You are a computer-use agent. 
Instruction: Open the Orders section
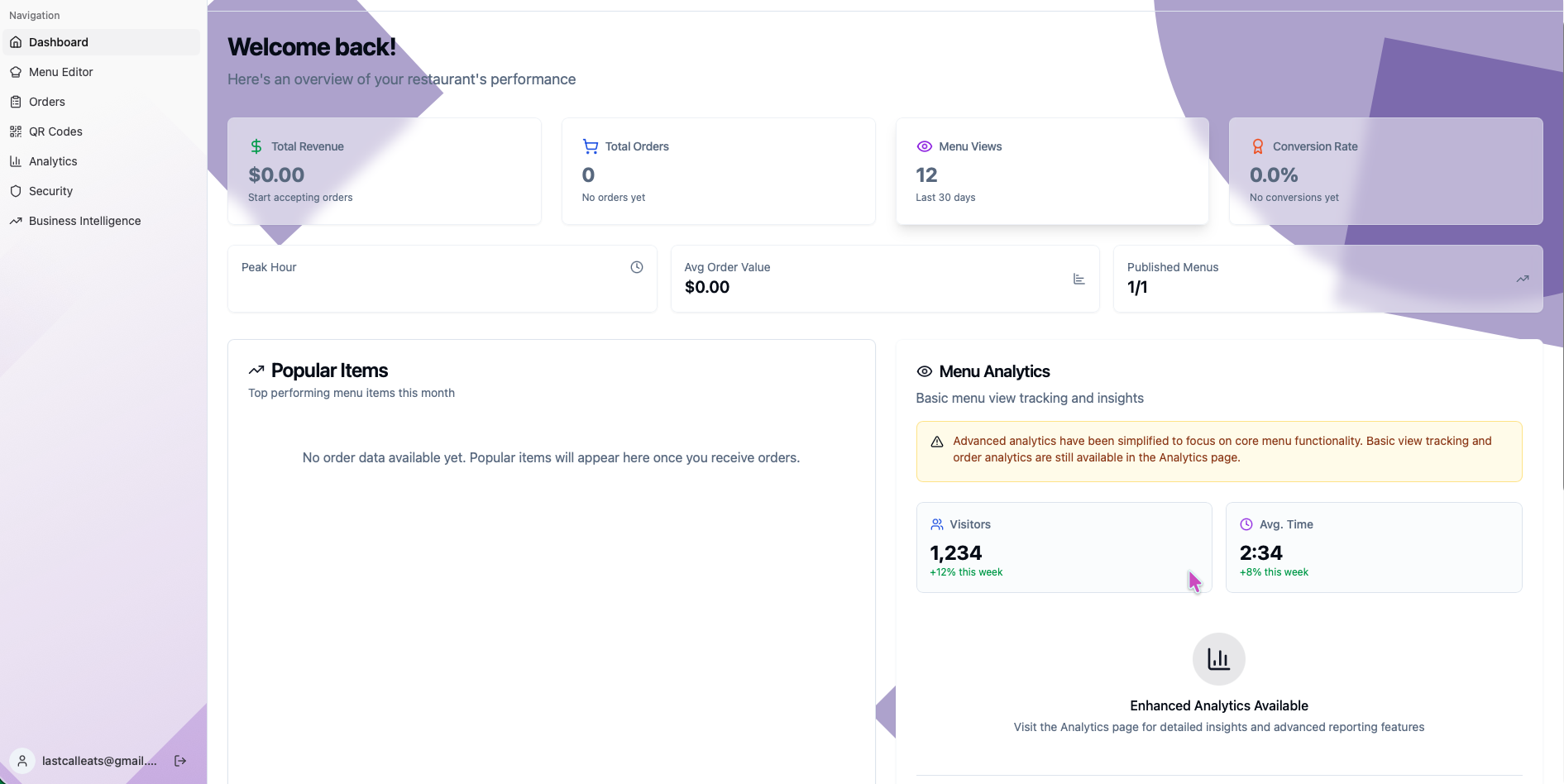(47, 102)
